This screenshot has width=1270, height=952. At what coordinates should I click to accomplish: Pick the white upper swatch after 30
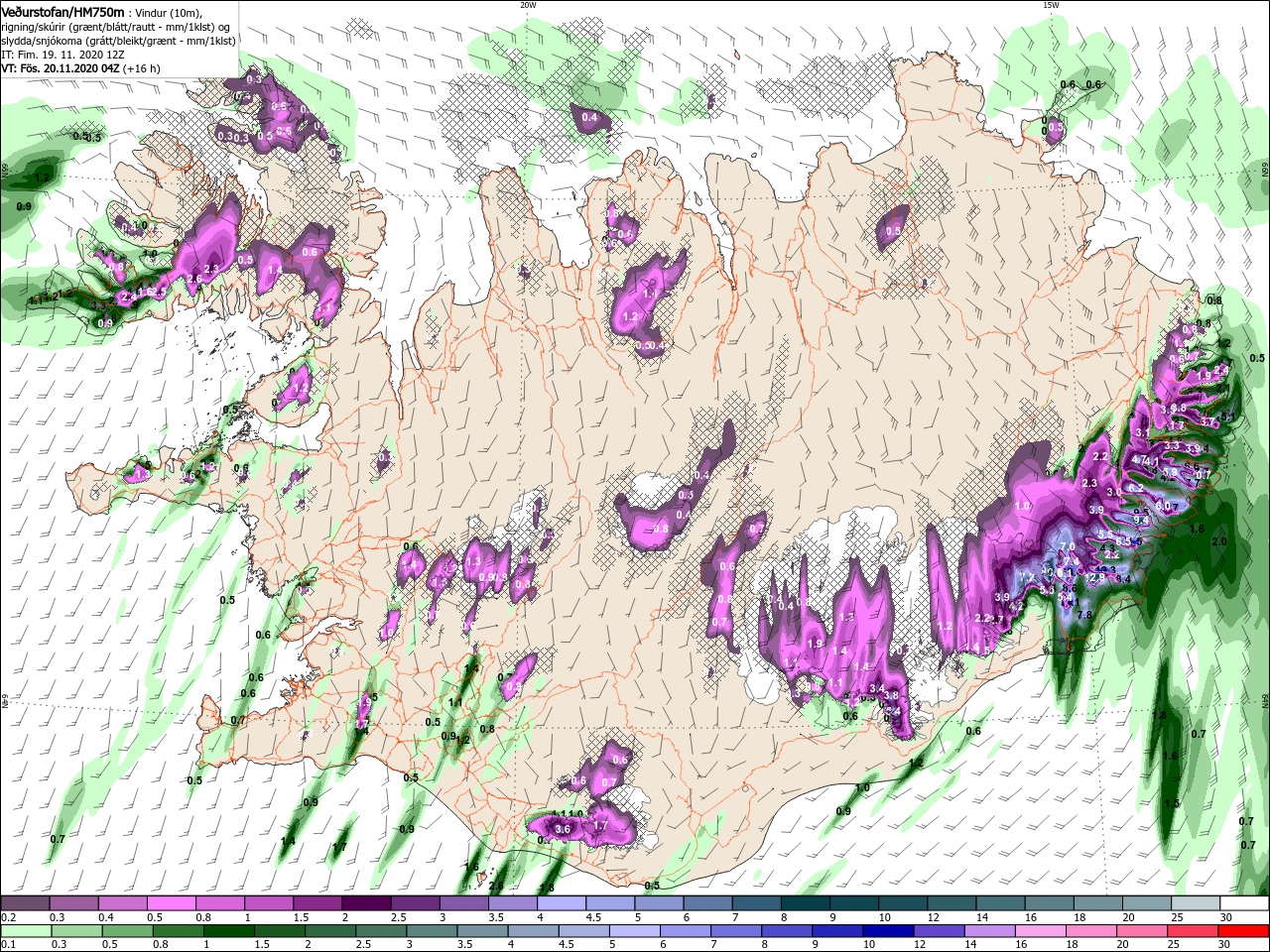tap(1246, 903)
